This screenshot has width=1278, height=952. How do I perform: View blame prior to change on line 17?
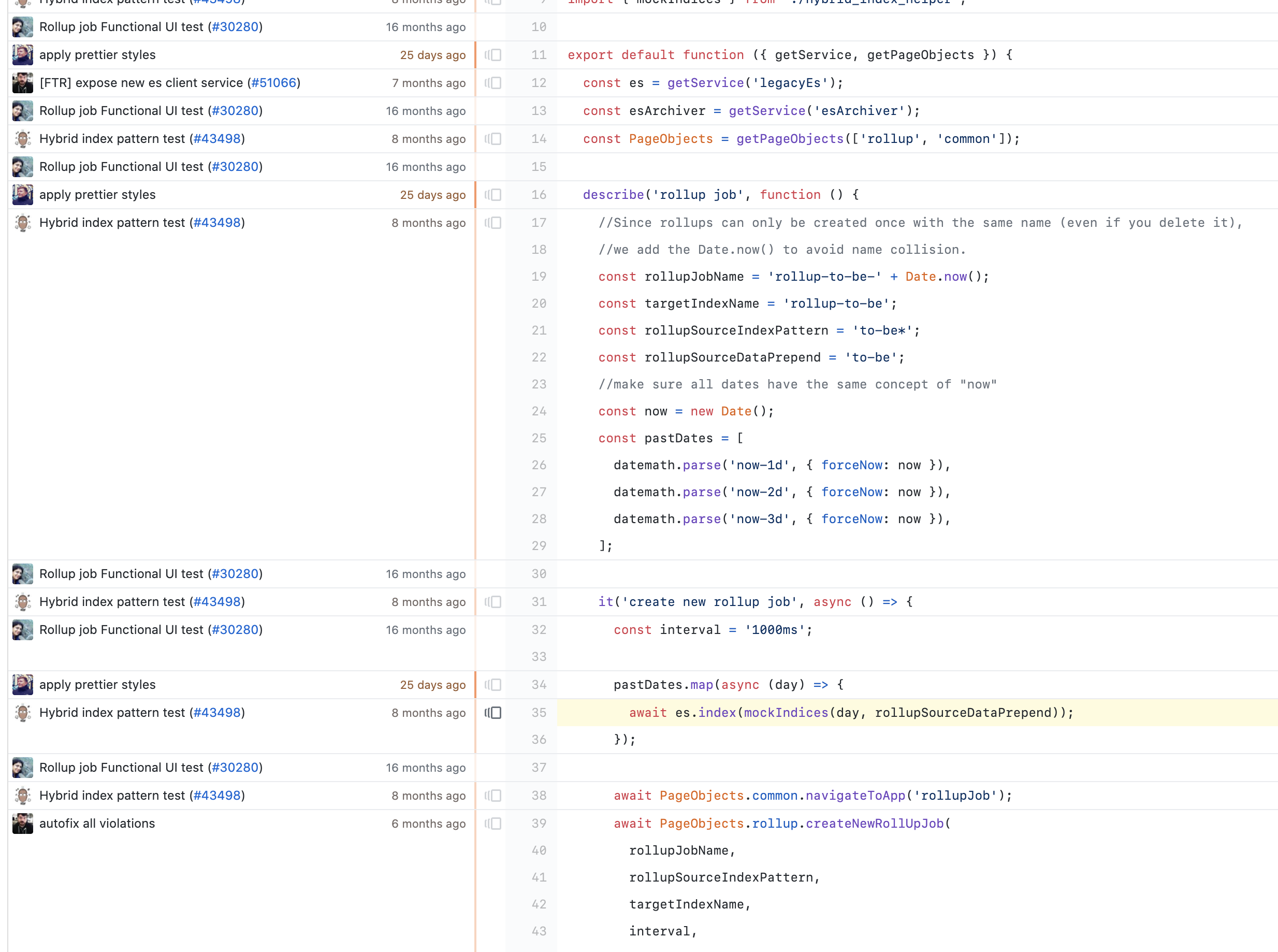click(492, 222)
